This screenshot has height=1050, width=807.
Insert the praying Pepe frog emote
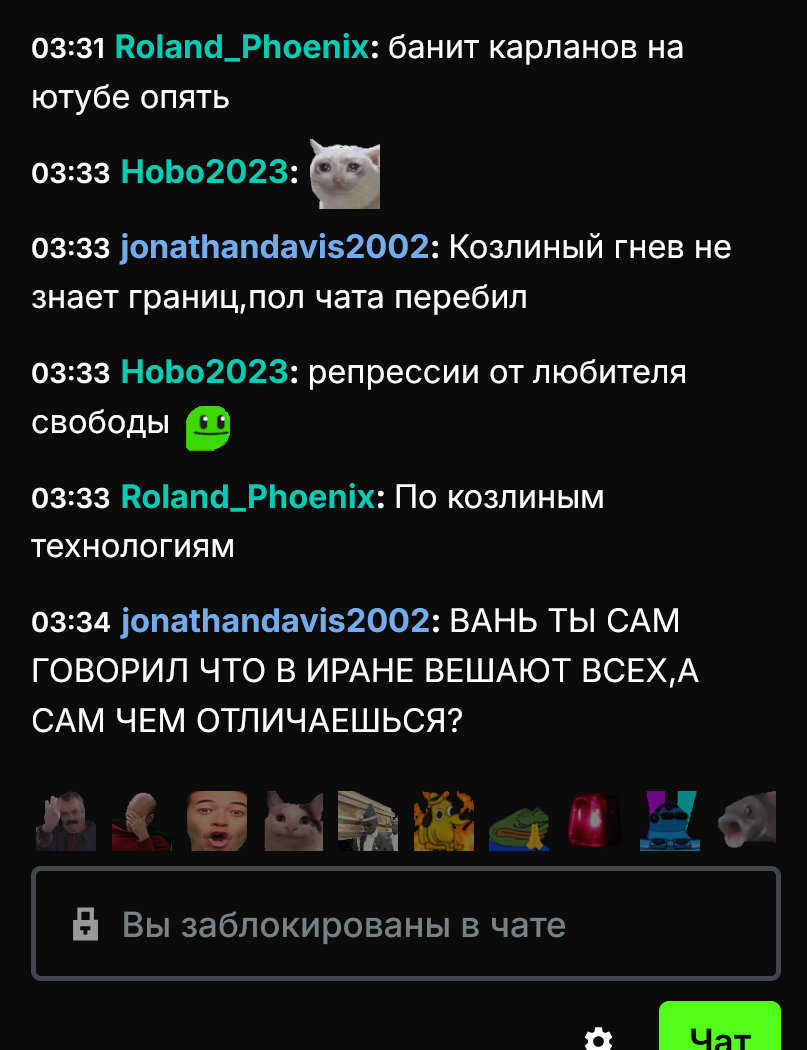tap(519, 821)
